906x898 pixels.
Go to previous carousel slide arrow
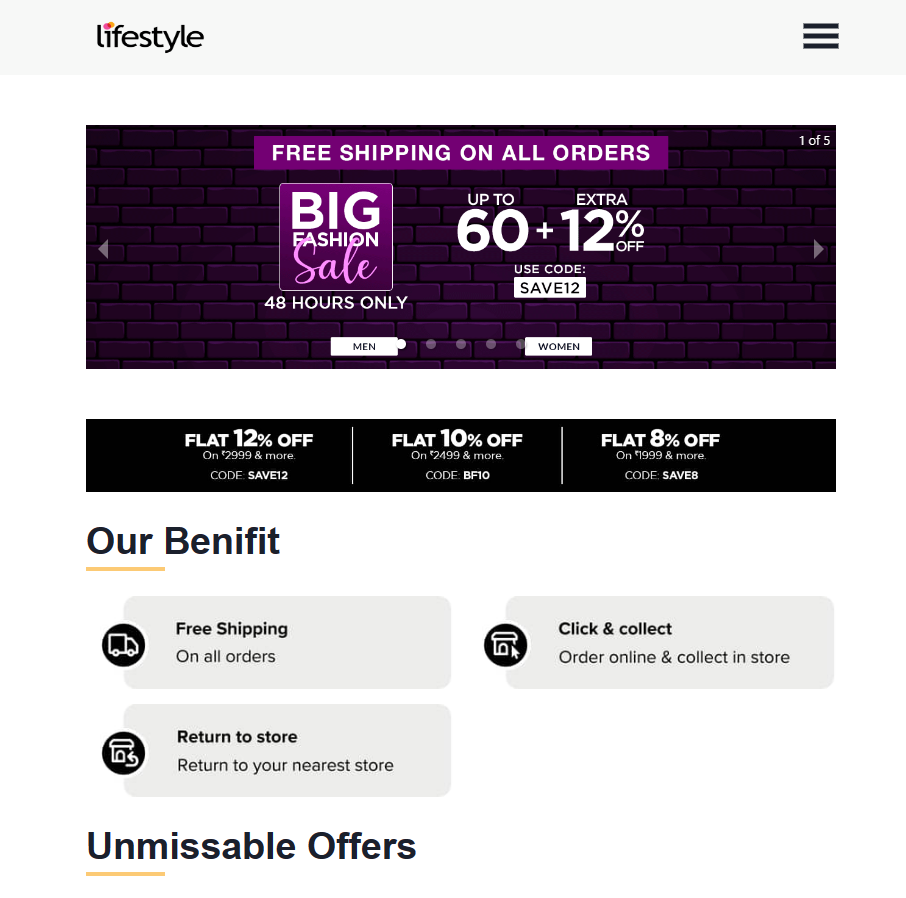pyautogui.click(x=103, y=249)
